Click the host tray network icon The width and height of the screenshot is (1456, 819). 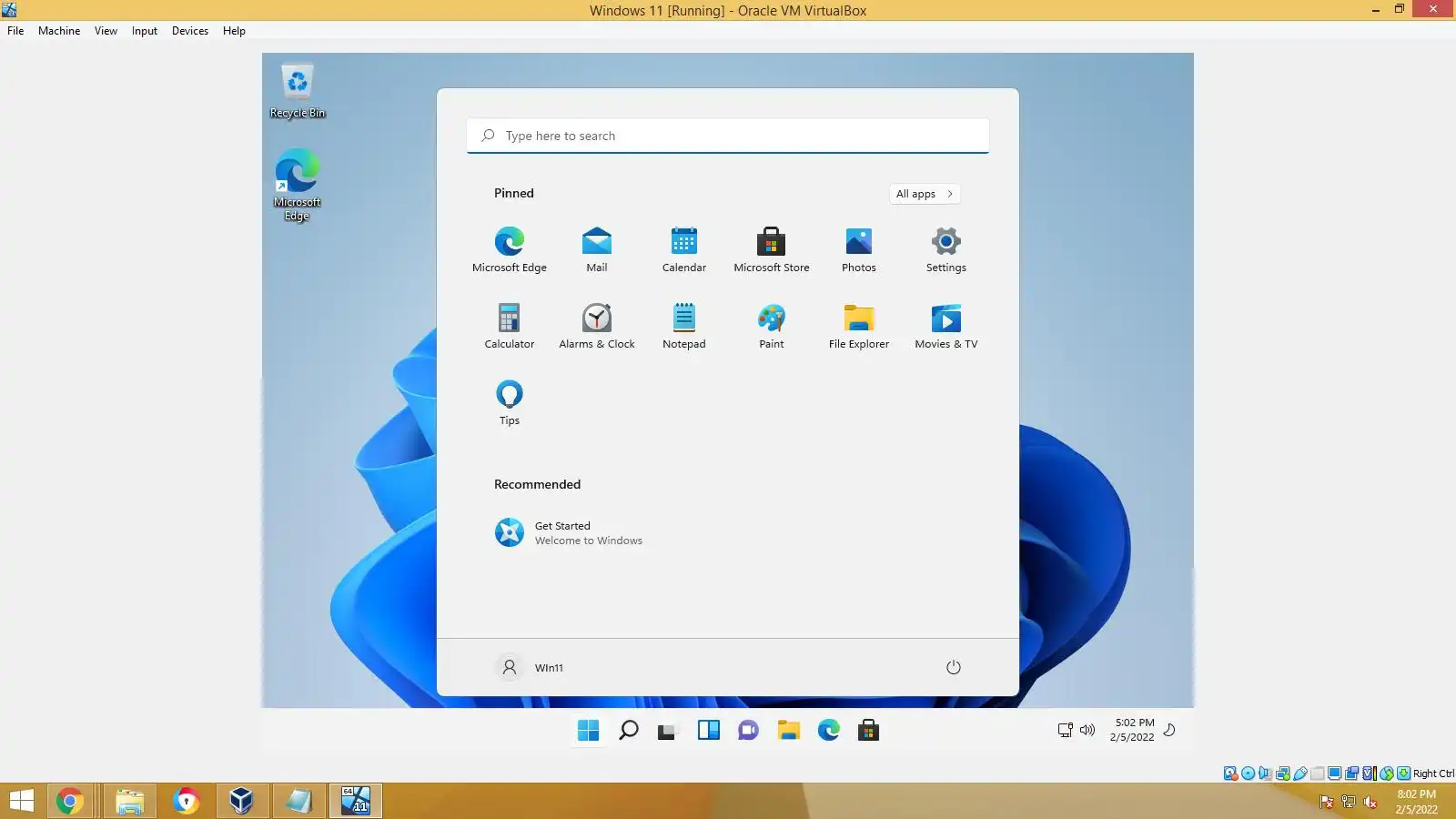tap(1349, 802)
